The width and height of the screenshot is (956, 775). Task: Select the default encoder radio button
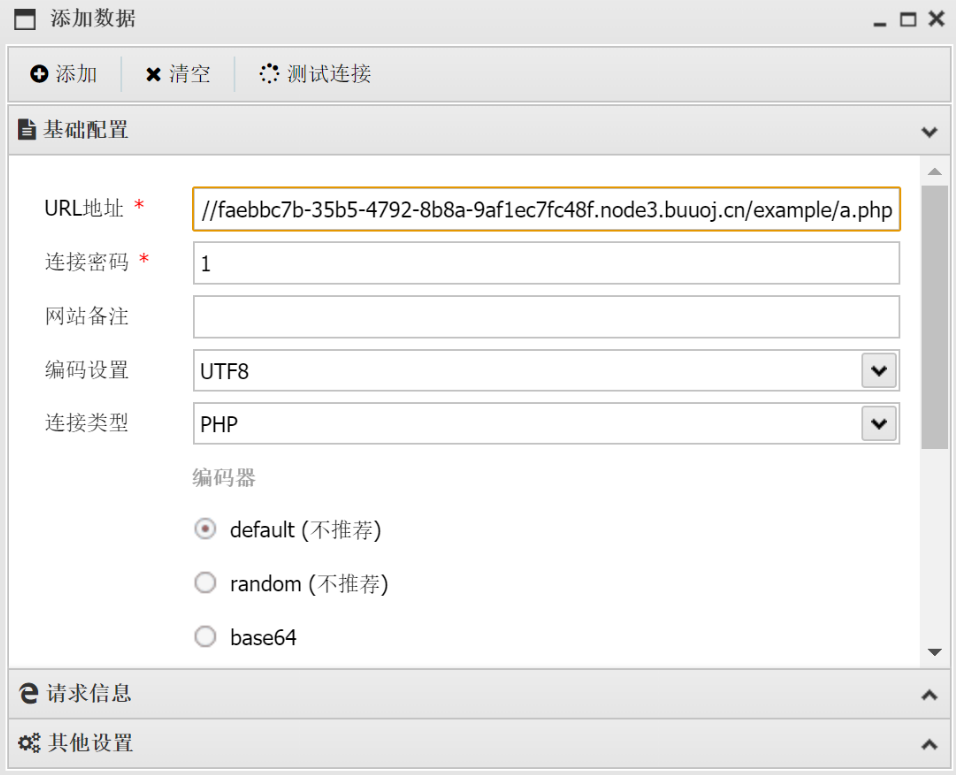point(205,529)
